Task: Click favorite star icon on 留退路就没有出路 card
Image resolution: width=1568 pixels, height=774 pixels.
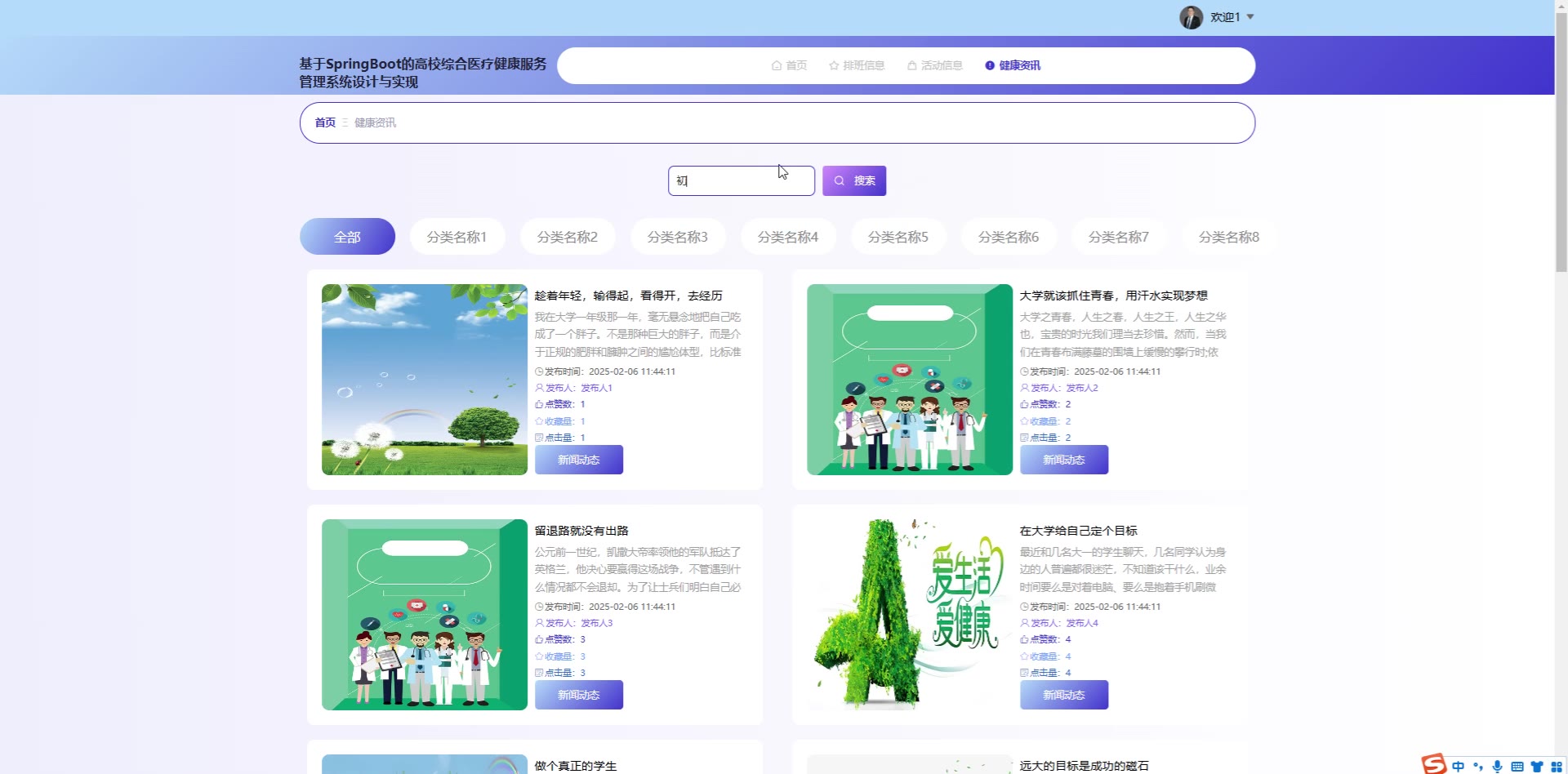Action: [539, 656]
